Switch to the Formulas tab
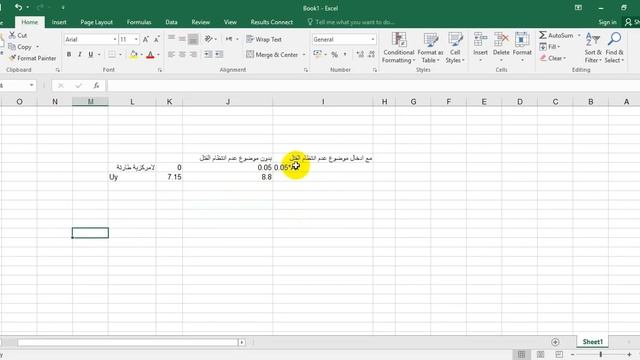The image size is (640, 360). pyautogui.click(x=139, y=22)
